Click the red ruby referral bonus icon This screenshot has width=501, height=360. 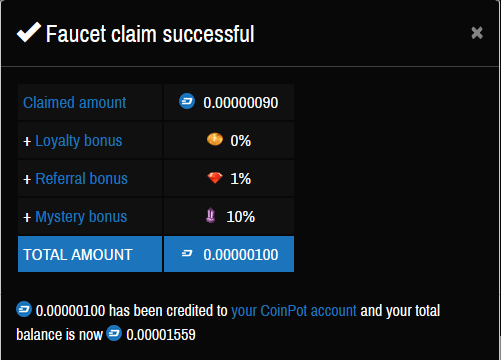click(215, 178)
